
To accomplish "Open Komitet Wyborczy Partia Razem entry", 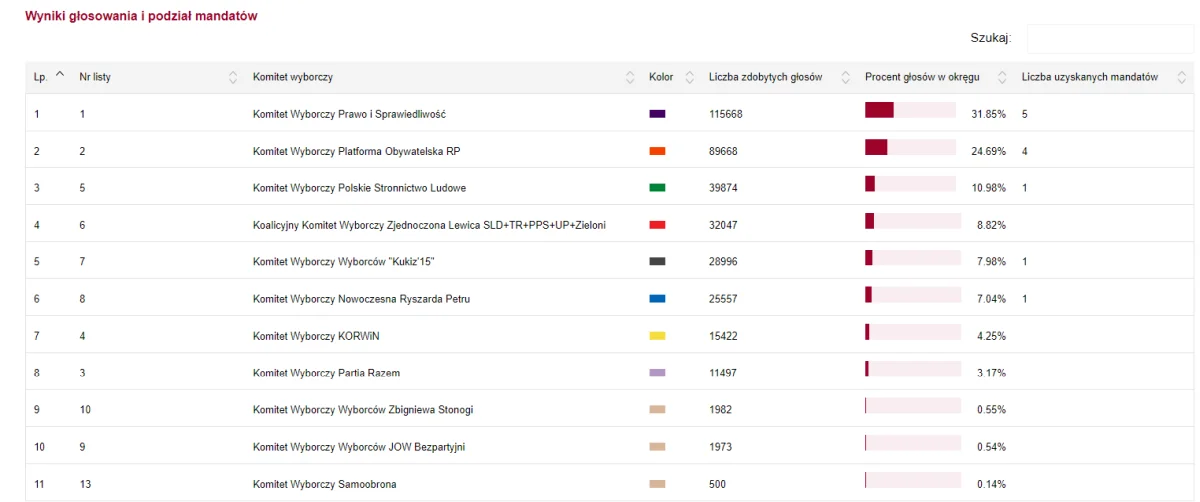I will [326, 373].
